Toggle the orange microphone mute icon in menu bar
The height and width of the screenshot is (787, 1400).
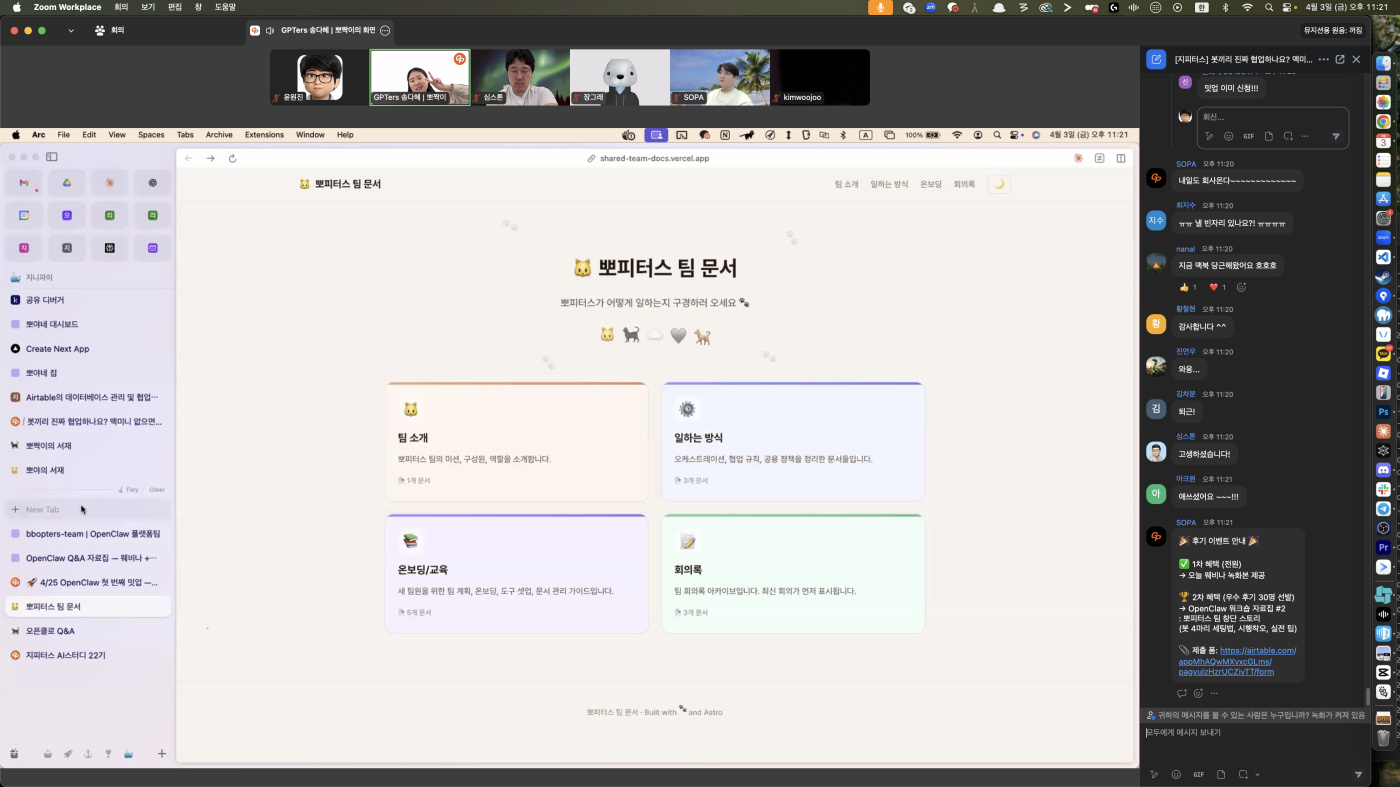881,7
